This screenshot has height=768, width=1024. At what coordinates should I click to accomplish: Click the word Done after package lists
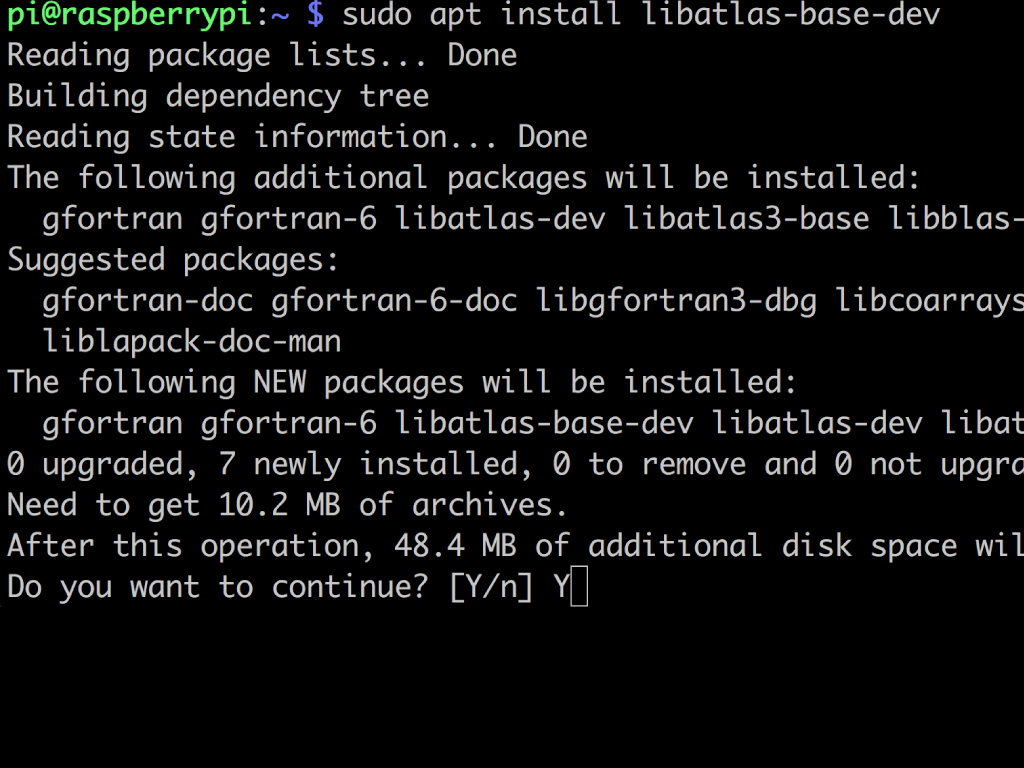483,55
